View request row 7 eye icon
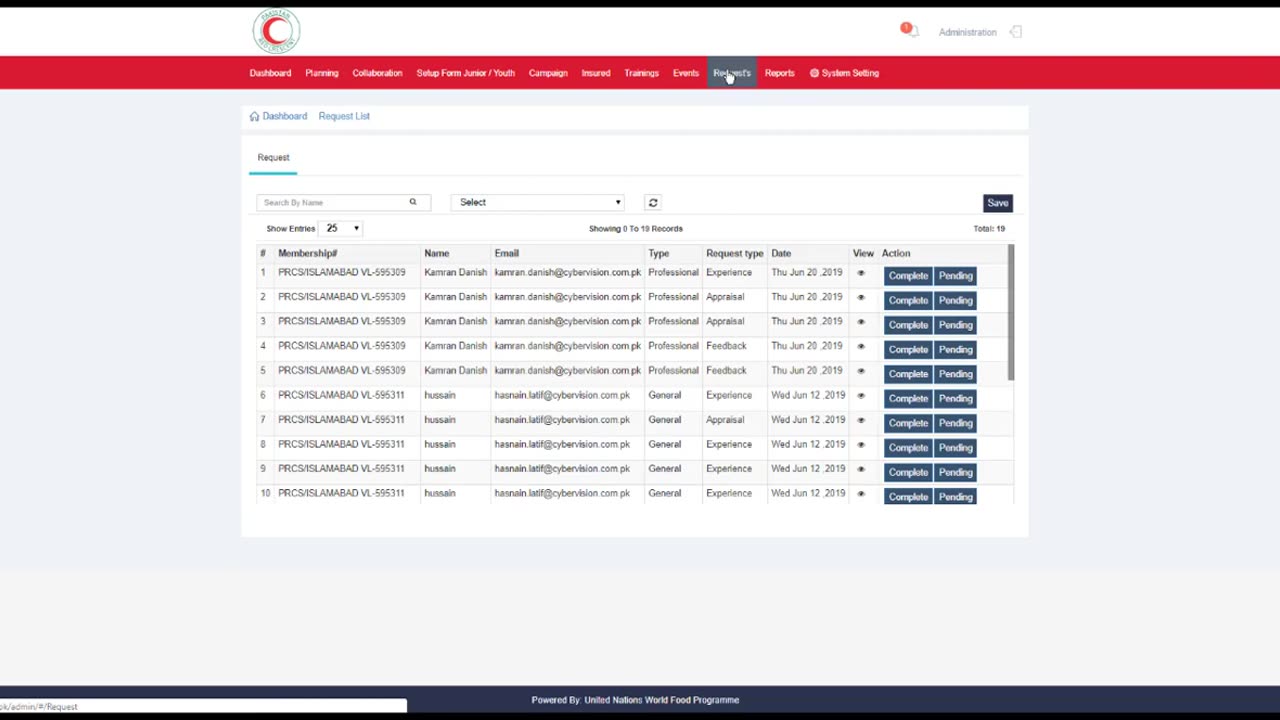 860,420
